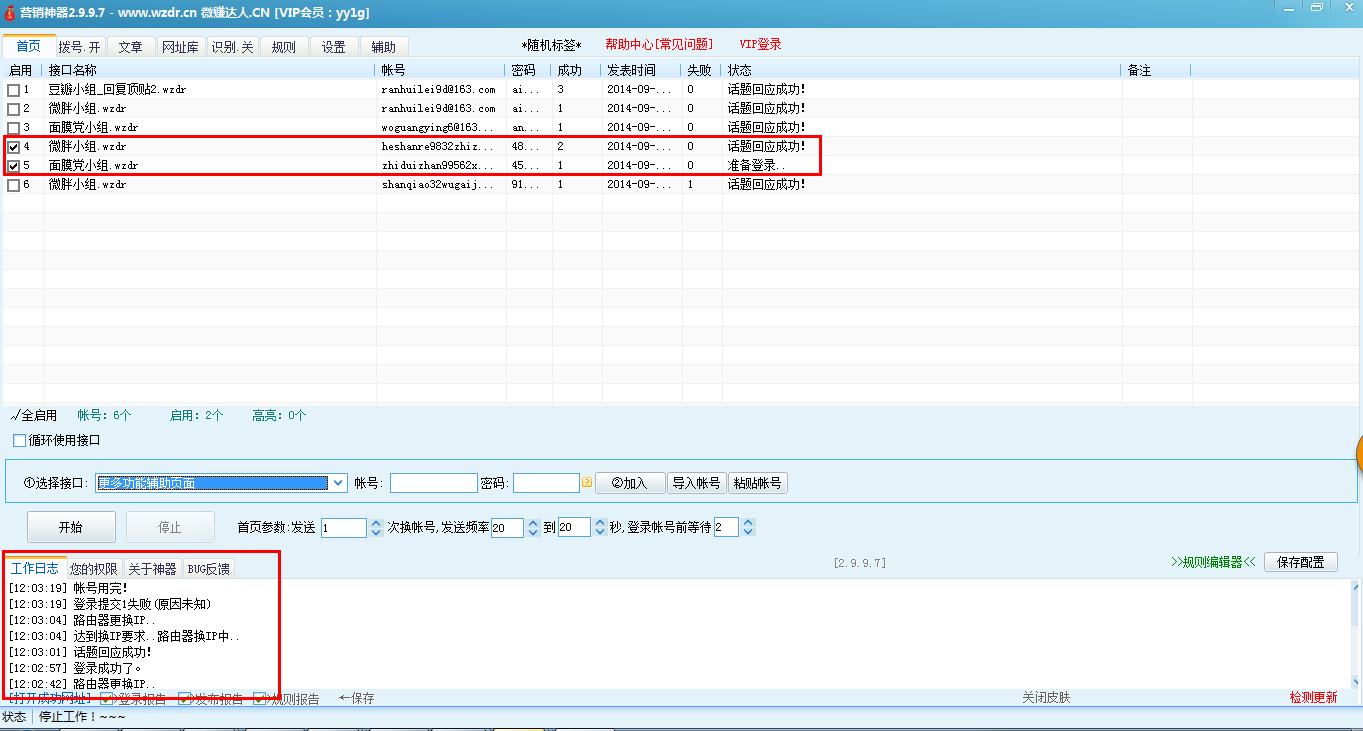The image size is (1363, 731).
Task: Click the small yellow icon beside 密码 field
Action: [x=587, y=483]
